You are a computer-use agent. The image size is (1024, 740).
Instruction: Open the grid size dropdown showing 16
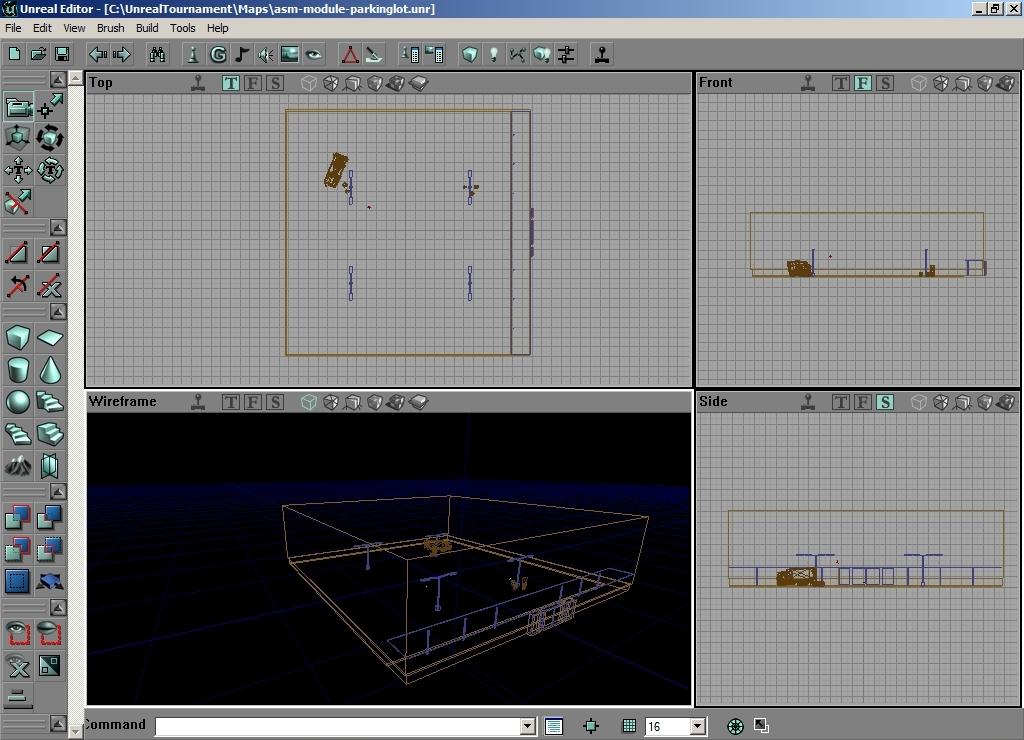pyautogui.click(x=698, y=726)
